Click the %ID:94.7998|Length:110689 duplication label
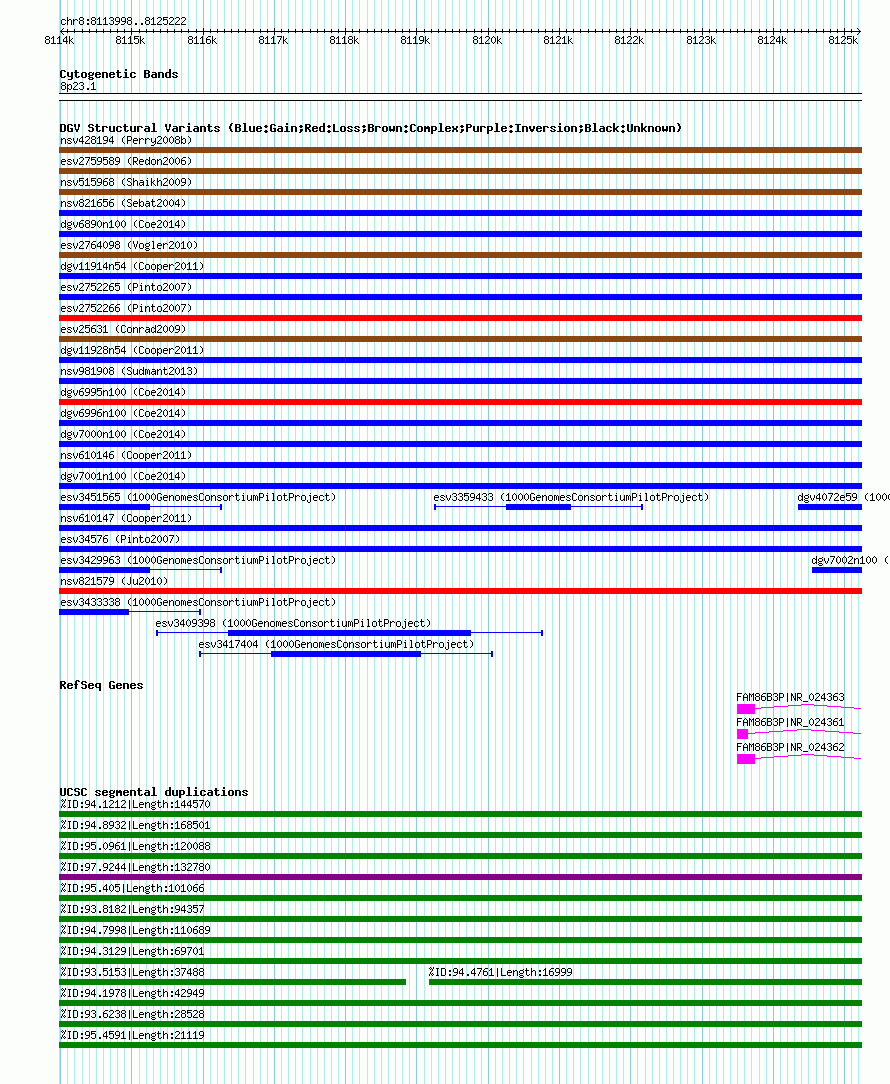890x1084 pixels. pyautogui.click(x=136, y=930)
